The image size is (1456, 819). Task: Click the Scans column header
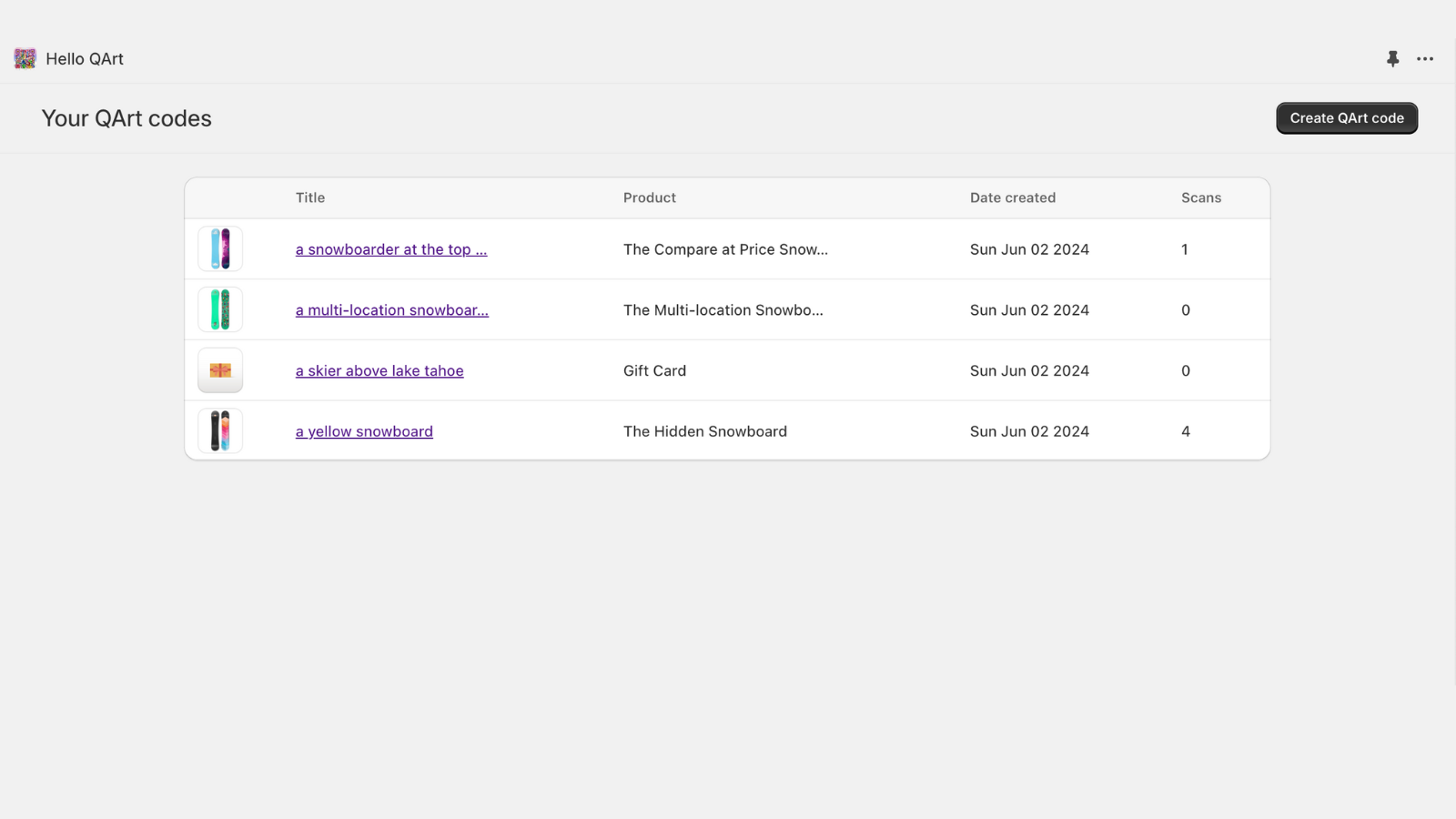(x=1201, y=197)
